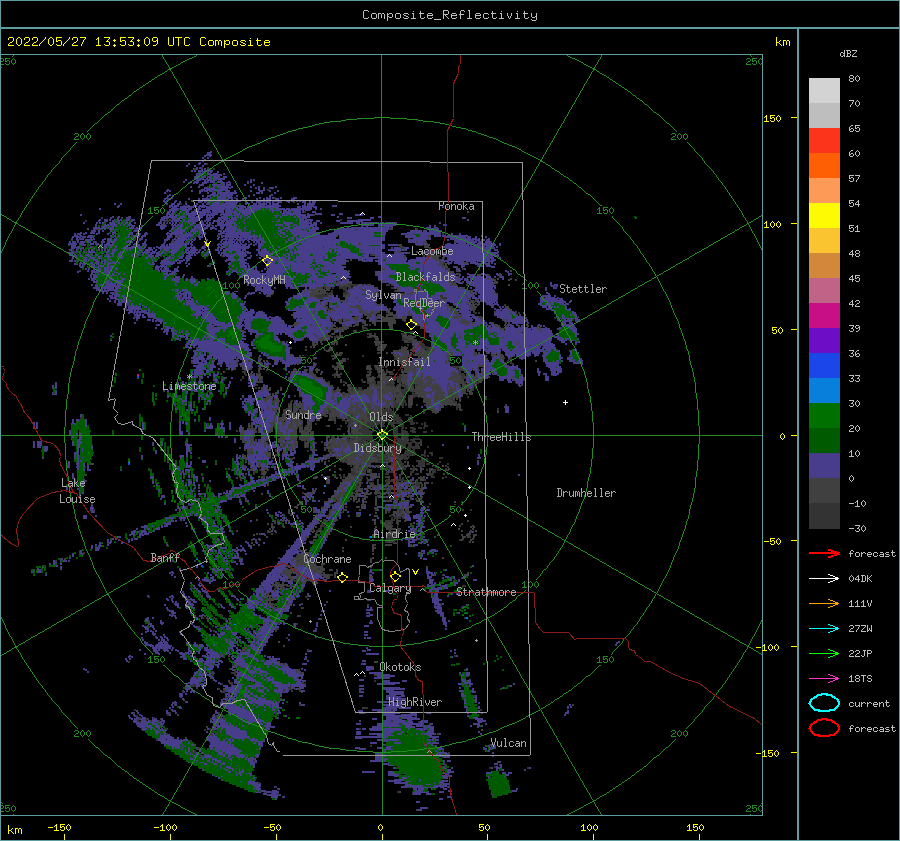Click the RedDeer city label
The width and height of the screenshot is (900, 841).
click(x=424, y=303)
